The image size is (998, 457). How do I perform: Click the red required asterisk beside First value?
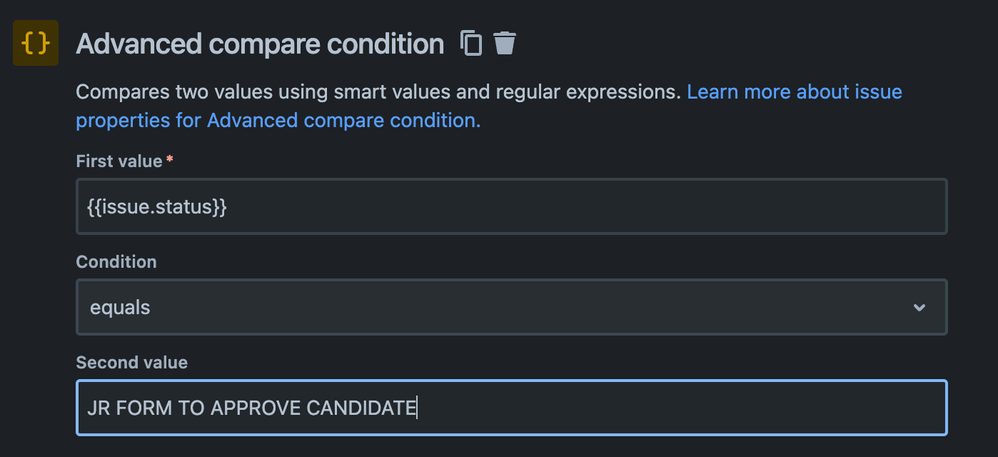click(x=169, y=159)
